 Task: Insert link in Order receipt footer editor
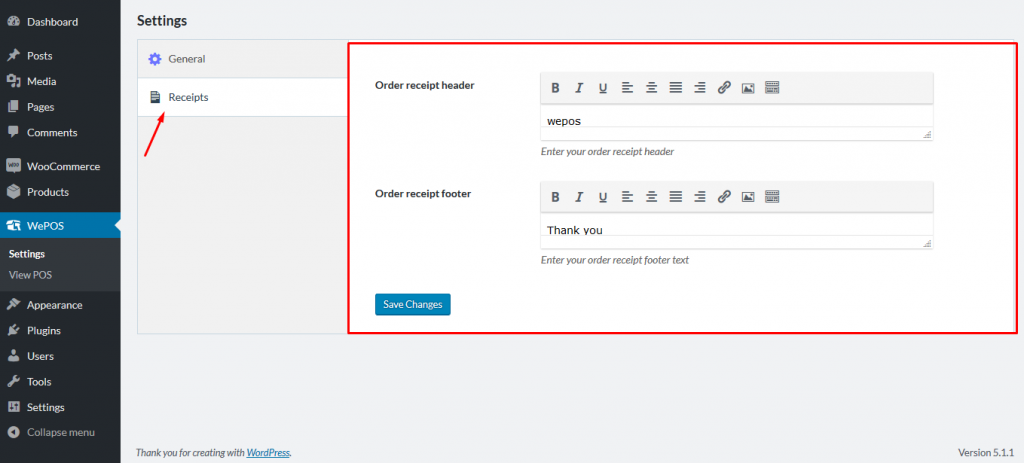coord(724,197)
